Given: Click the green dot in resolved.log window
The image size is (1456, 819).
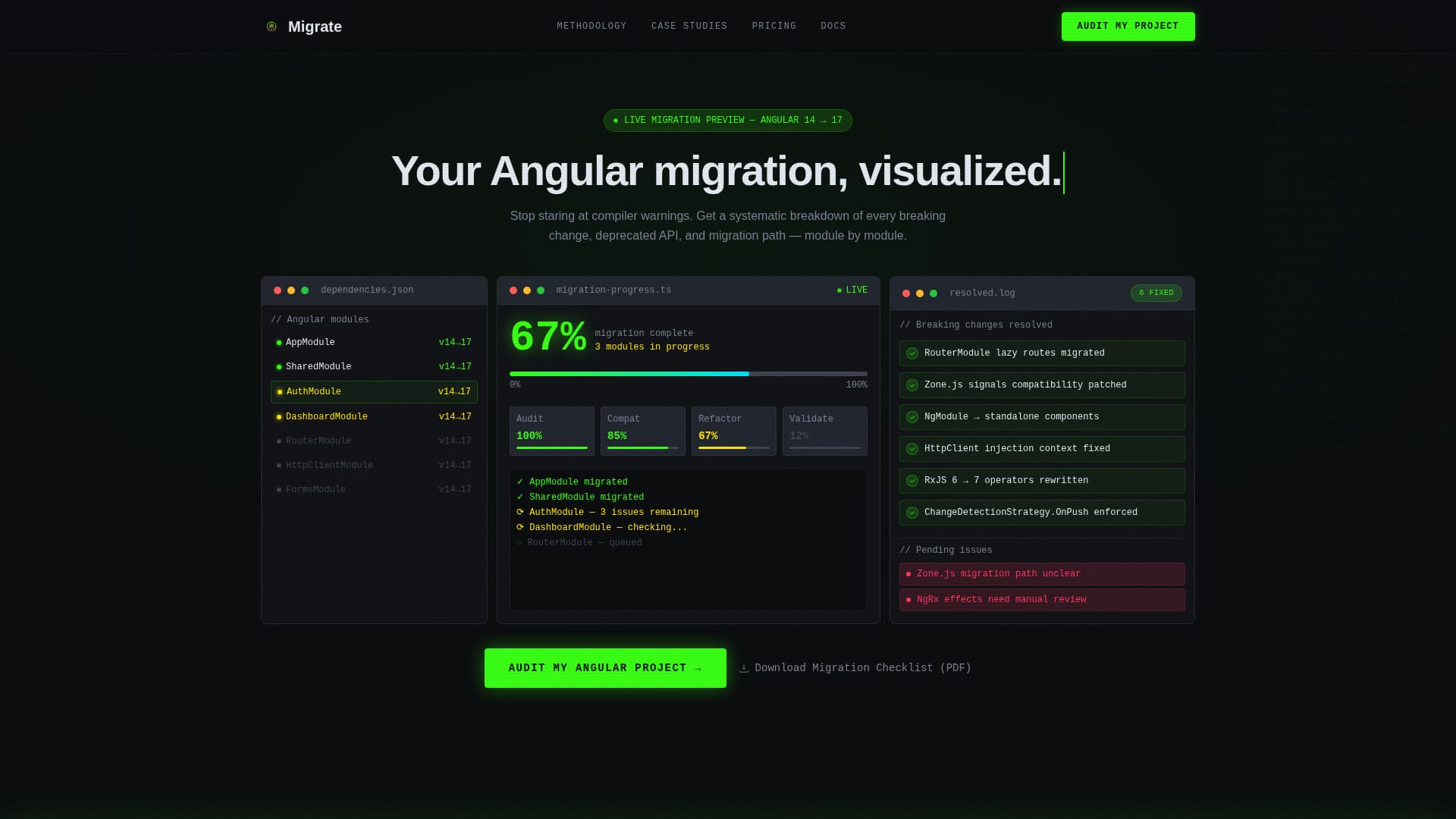Looking at the screenshot, I should tap(934, 293).
